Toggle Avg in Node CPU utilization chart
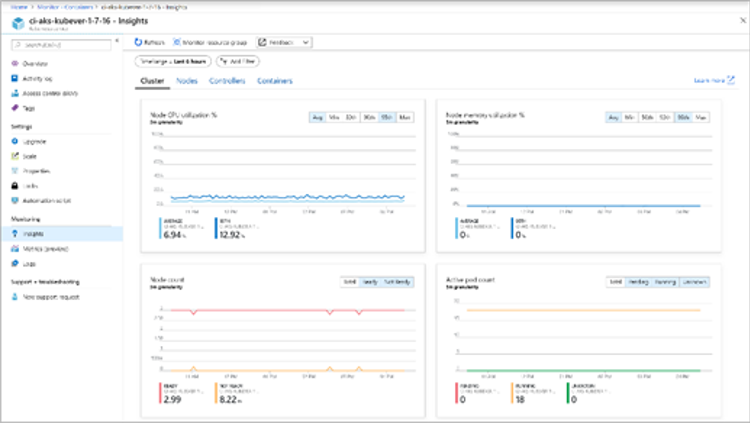The height and width of the screenshot is (423, 750). (x=318, y=117)
